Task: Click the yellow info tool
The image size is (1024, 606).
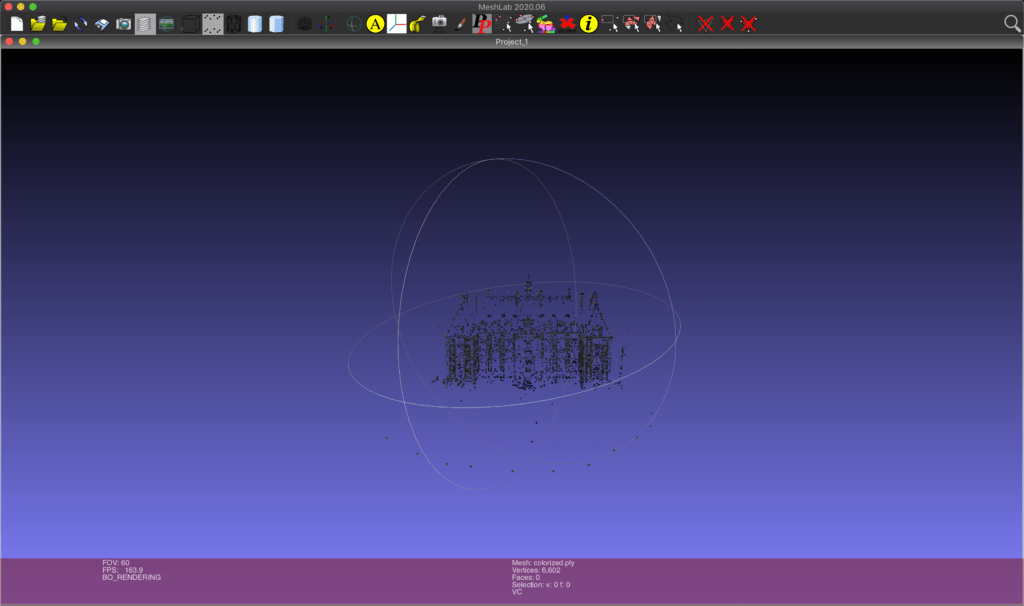Action: point(588,24)
